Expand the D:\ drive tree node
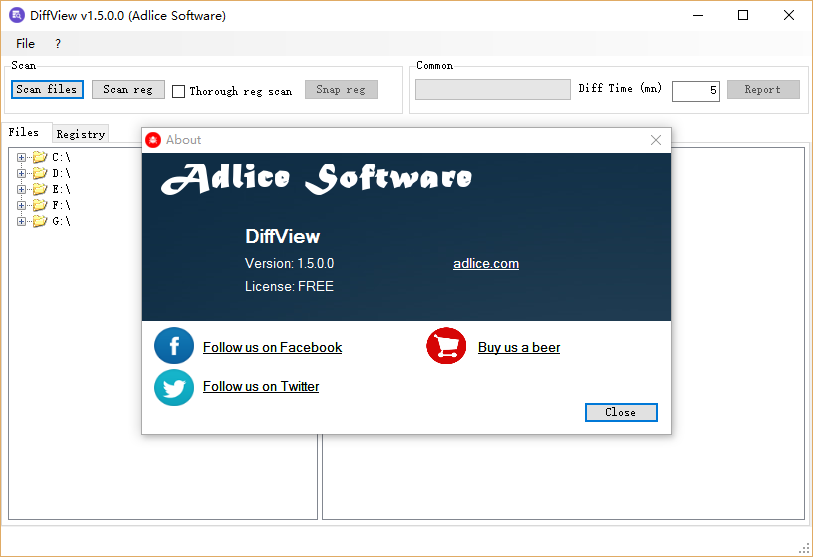 [21, 173]
